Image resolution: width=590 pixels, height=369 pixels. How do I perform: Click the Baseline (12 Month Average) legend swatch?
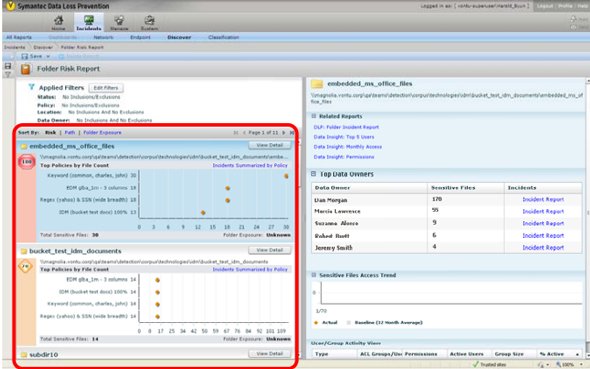pos(348,323)
